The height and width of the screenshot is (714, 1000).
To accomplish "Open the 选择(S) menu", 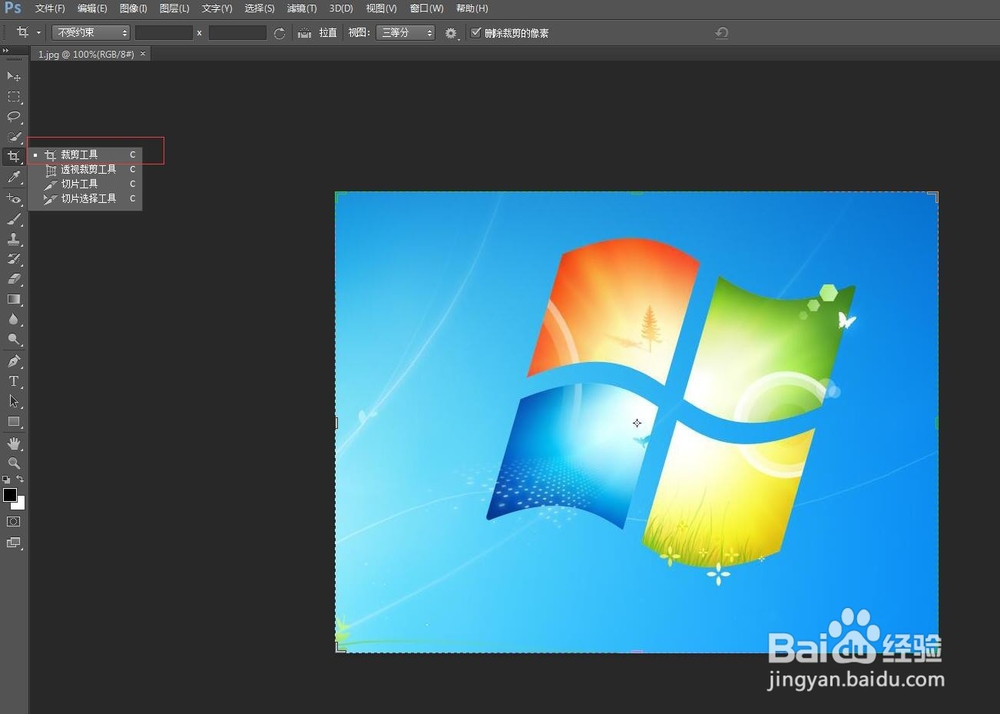I will coord(260,8).
